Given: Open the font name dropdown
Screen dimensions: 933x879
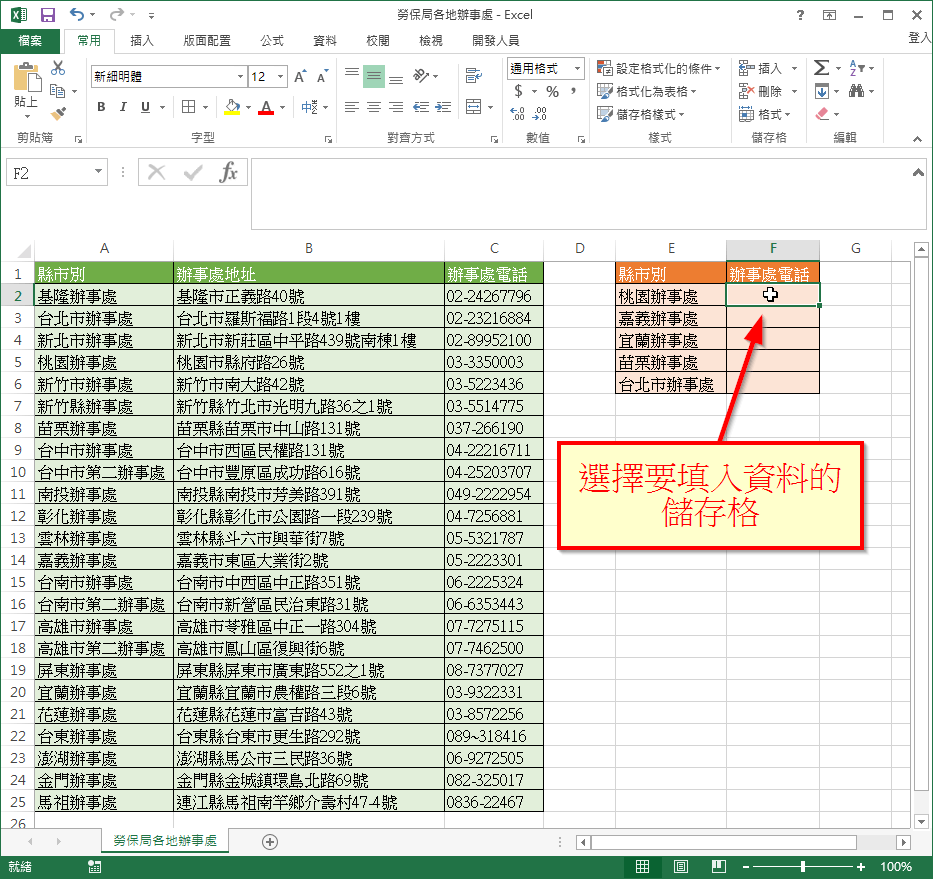Looking at the screenshot, I should pyautogui.click(x=240, y=76).
